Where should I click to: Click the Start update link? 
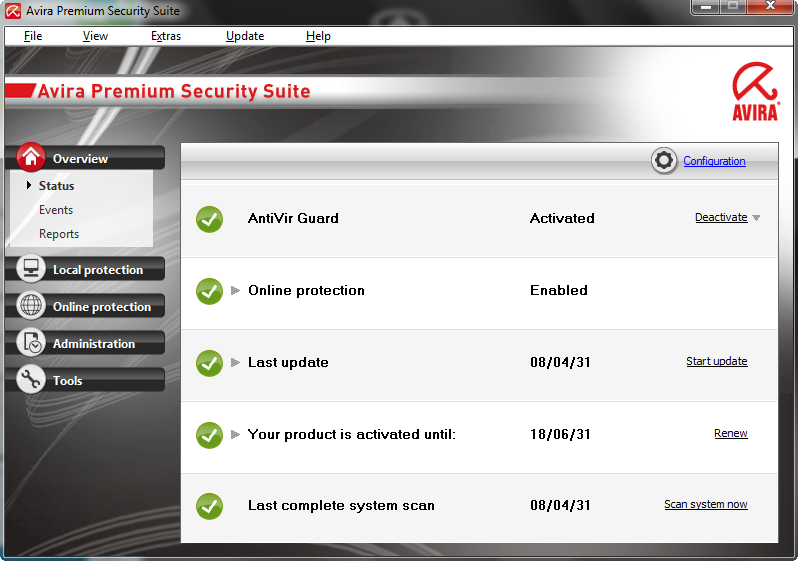coord(717,361)
